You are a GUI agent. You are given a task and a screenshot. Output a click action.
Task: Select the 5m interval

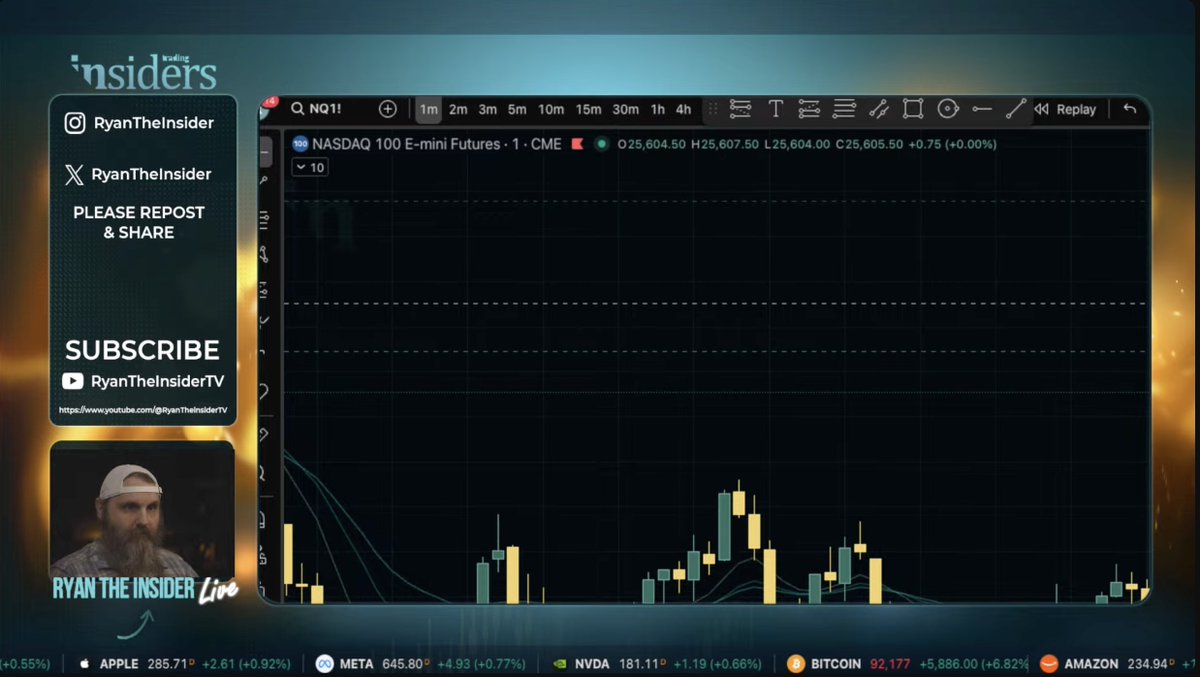517,109
